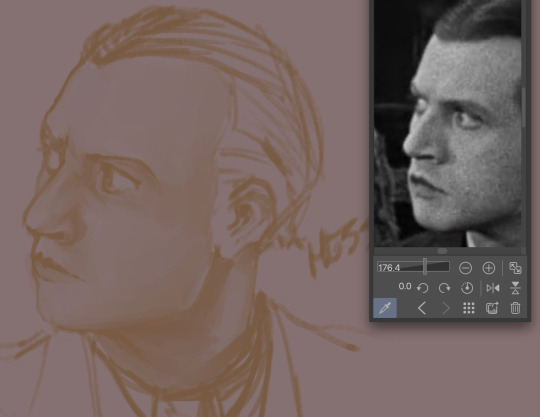Viewport: 540px width, 417px height.
Task: Toggle the Sub View eyedropper mode
Action: [385, 308]
